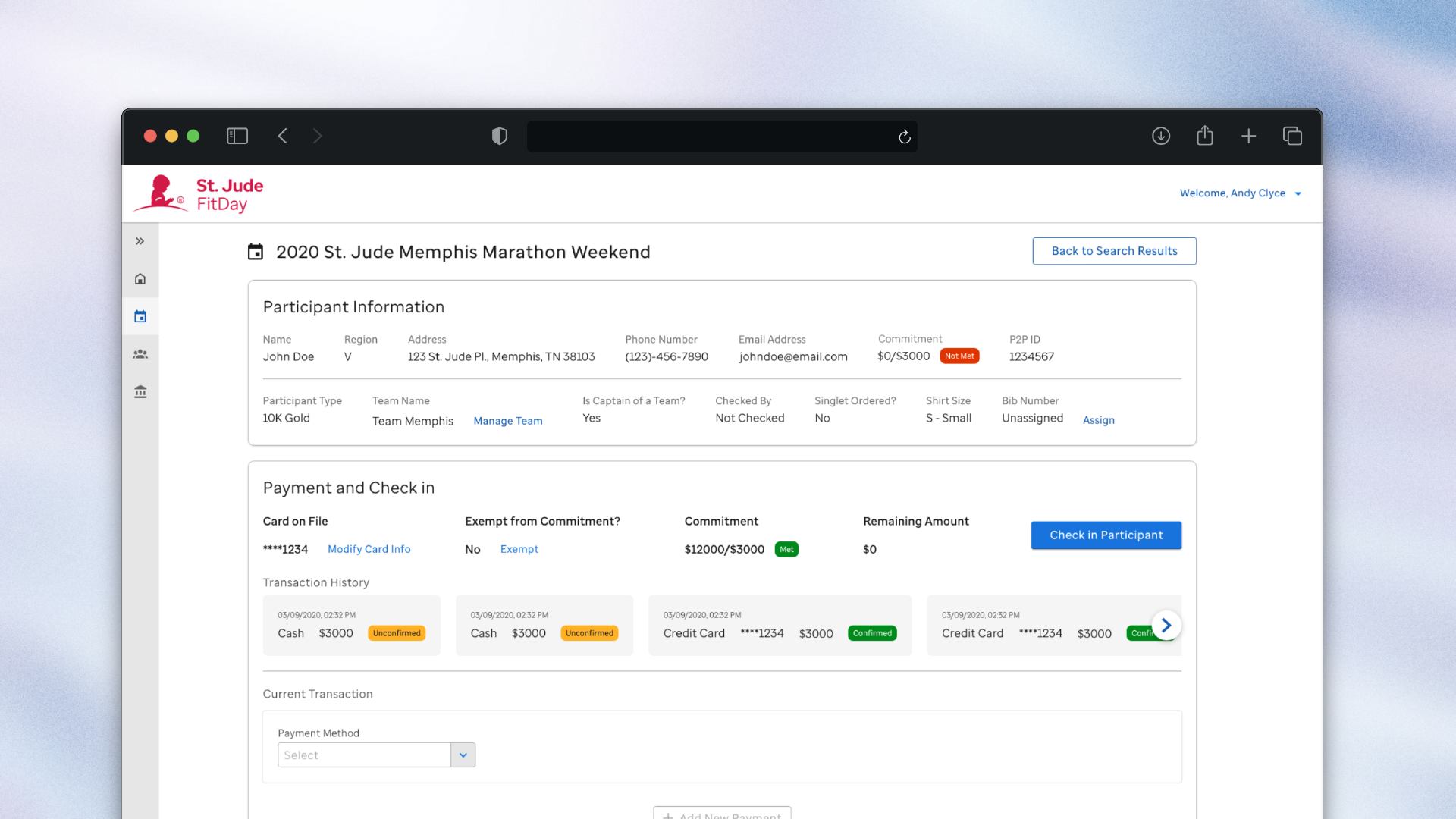This screenshot has height=819, width=1456.
Task: Click the Exempt link
Action: tap(519, 549)
